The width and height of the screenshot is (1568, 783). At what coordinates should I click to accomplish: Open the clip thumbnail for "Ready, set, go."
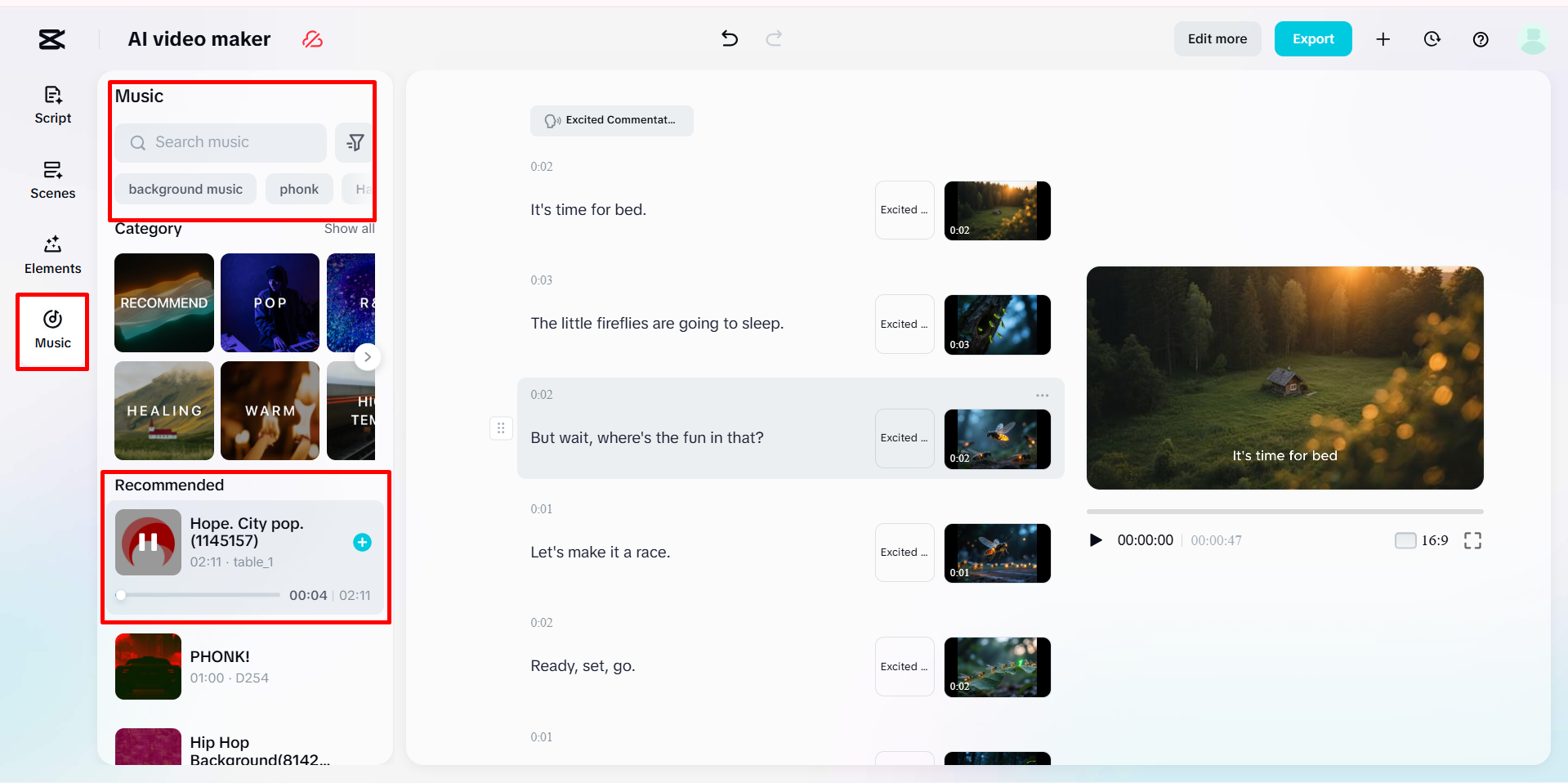click(998, 667)
